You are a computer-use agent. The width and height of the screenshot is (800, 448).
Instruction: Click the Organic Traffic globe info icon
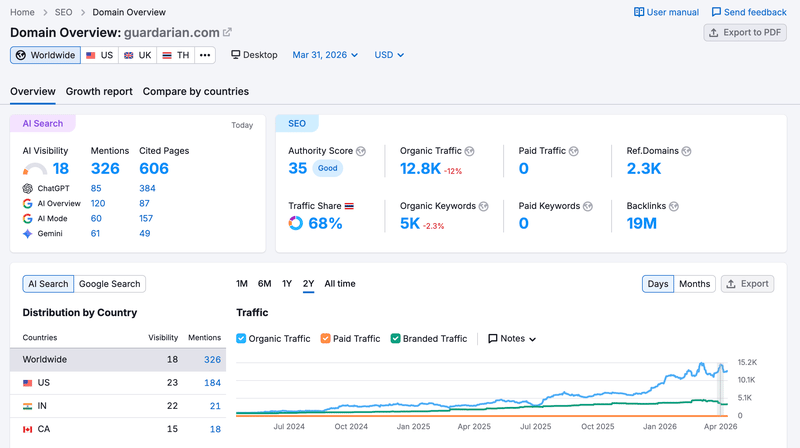(x=469, y=151)
